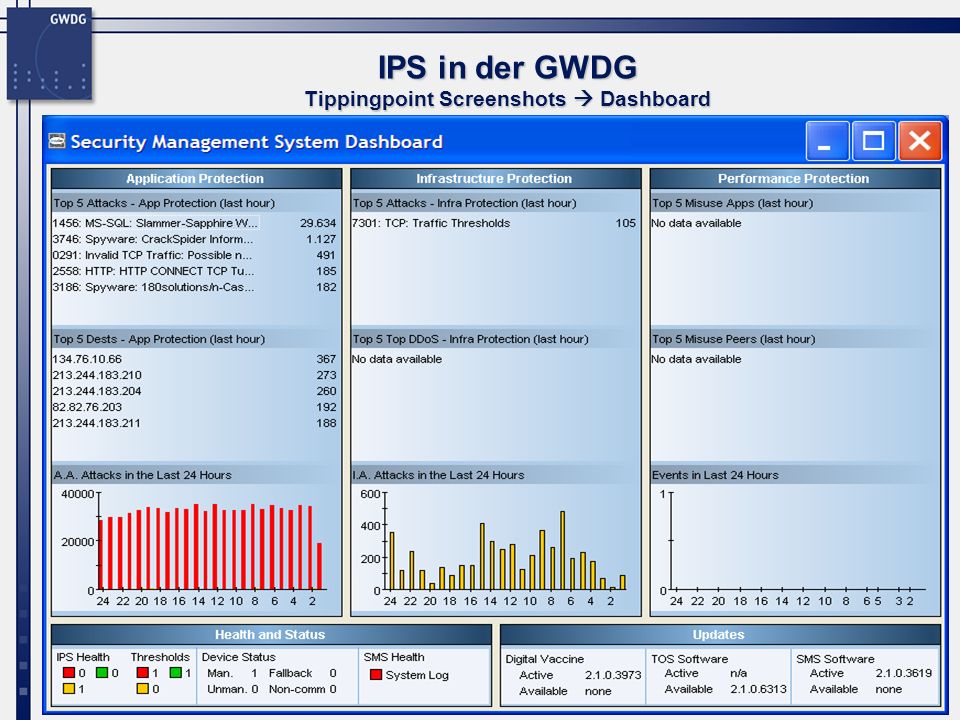
Task: Click the count 105 for Traffic Thresholds
Action: (x=626, y=223)
